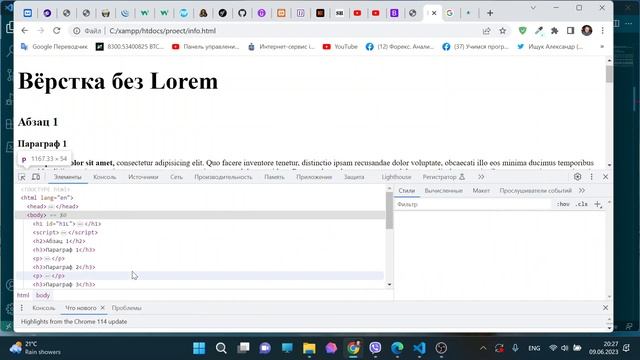Close the DevTools bottom drawer

point(606,308)
